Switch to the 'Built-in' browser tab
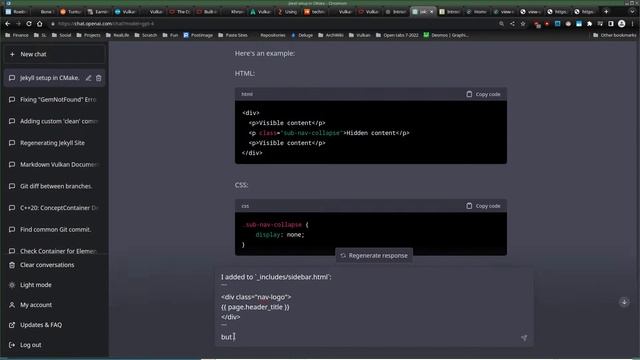Viewport: 640px width, 360px height. tap(207, 12)
